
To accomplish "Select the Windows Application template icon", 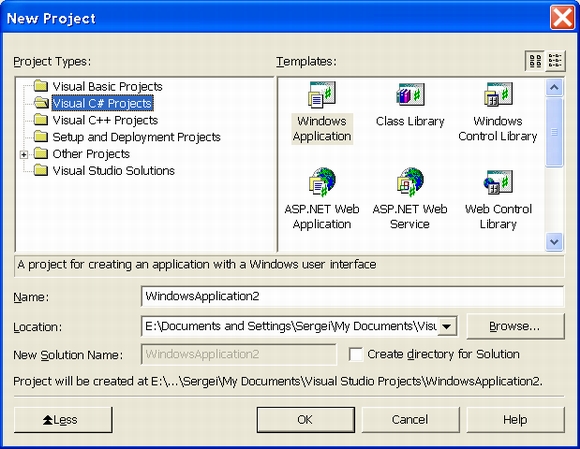I will coord(322,95).
